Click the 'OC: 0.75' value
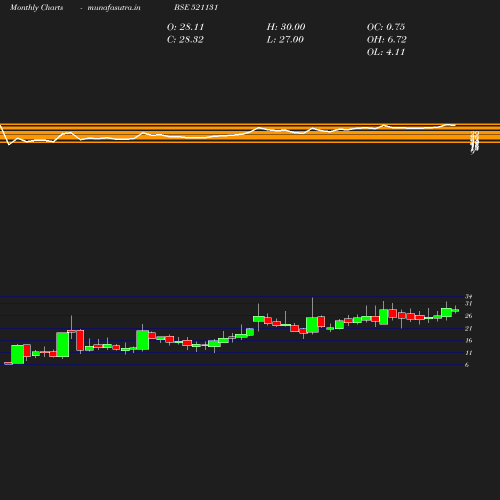Screen dimensions: 500x500 pyautogui.click(x=386, y=27)
